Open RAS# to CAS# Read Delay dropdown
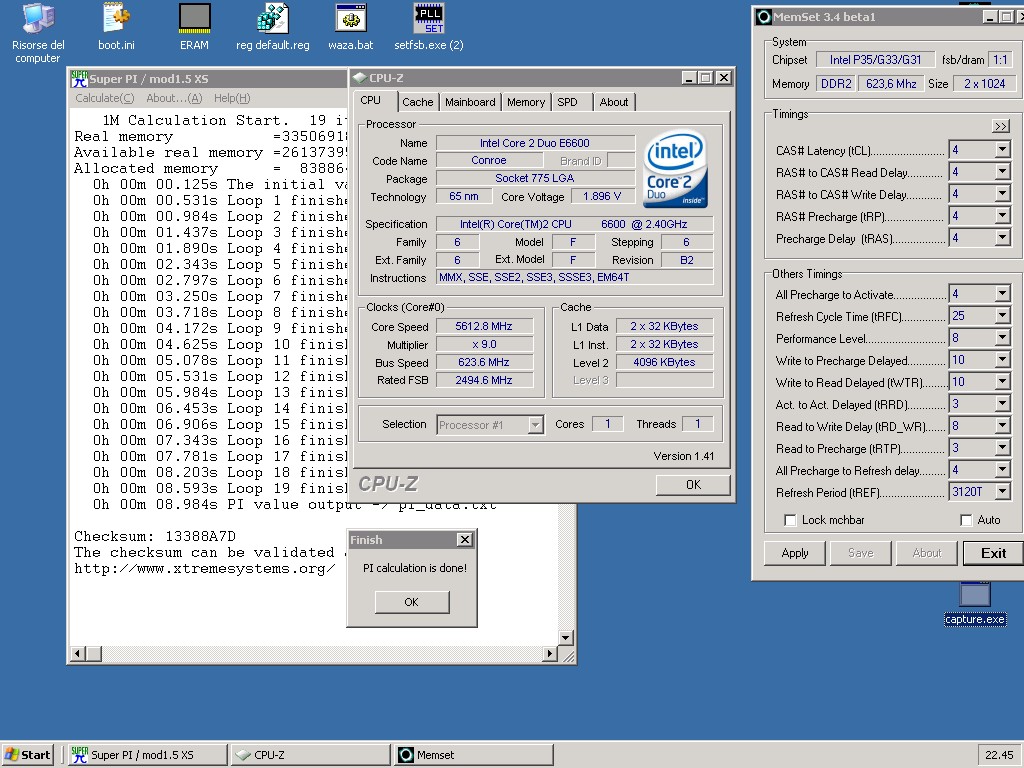The width and height of the screenshot is (1024, 768). [x=1002, y=172]
